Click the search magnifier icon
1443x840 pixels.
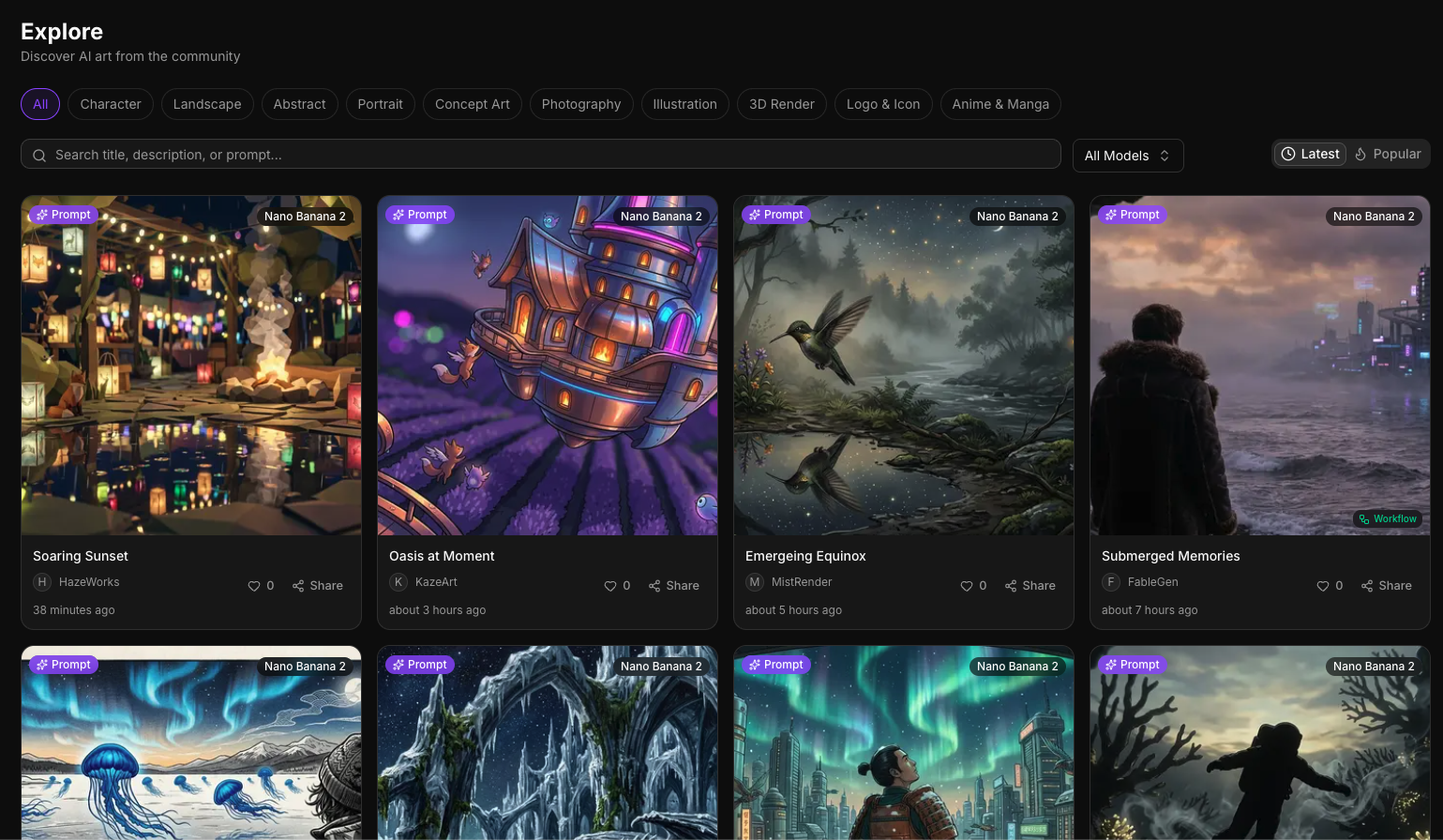39,156
